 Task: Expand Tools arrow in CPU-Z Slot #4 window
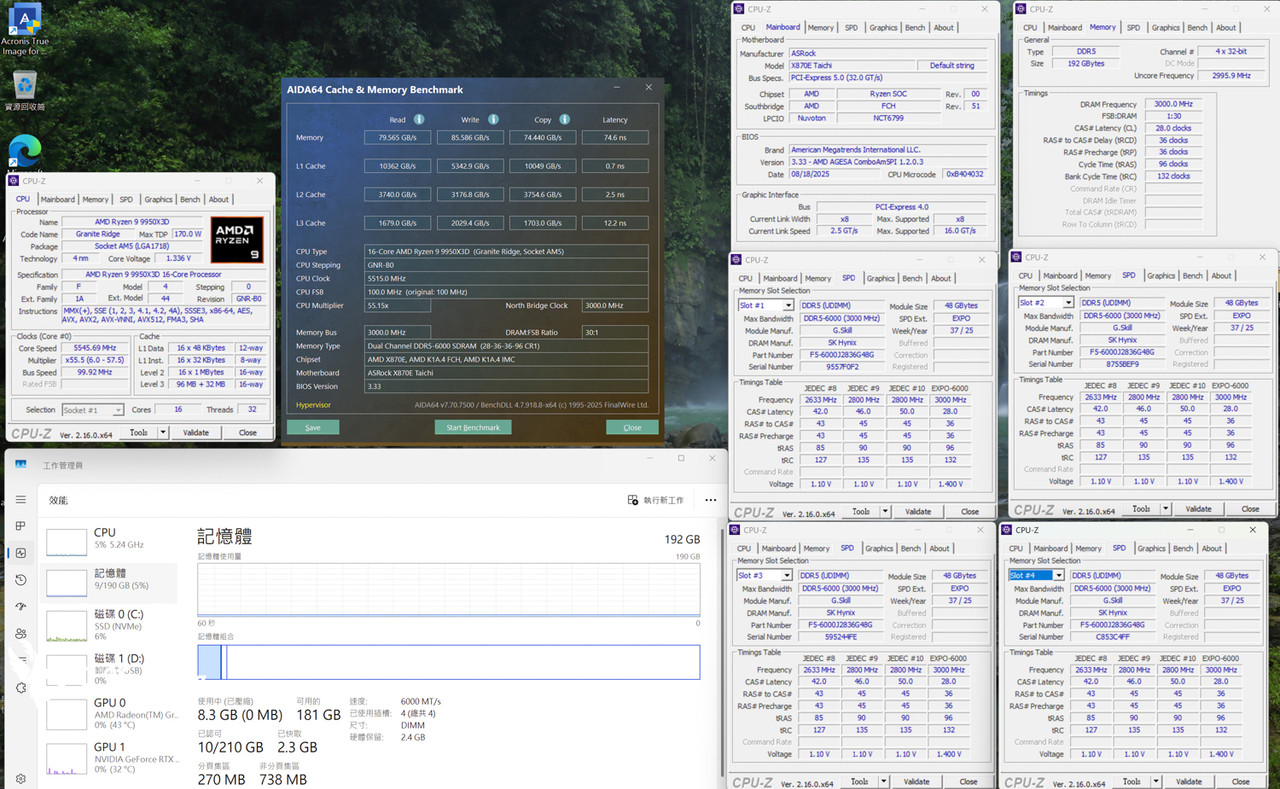[x=1155, y=781]
